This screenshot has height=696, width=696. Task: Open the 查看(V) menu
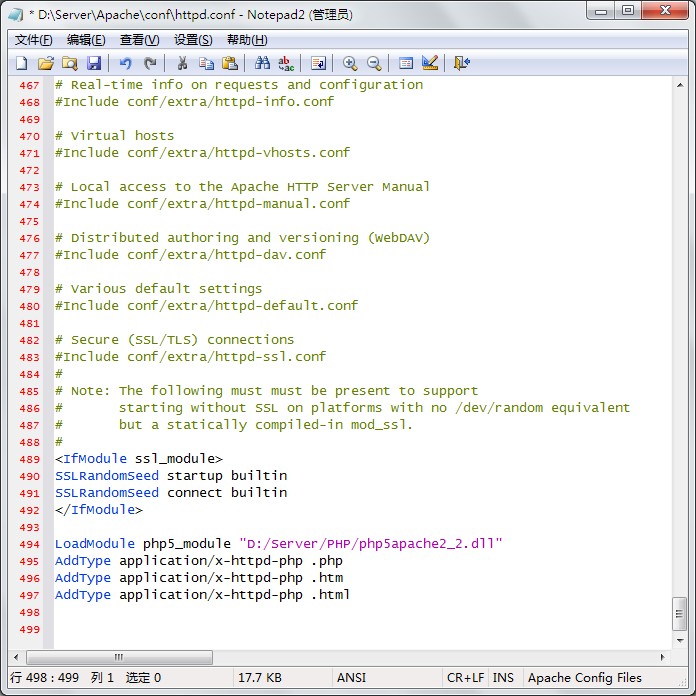[139, 40]
